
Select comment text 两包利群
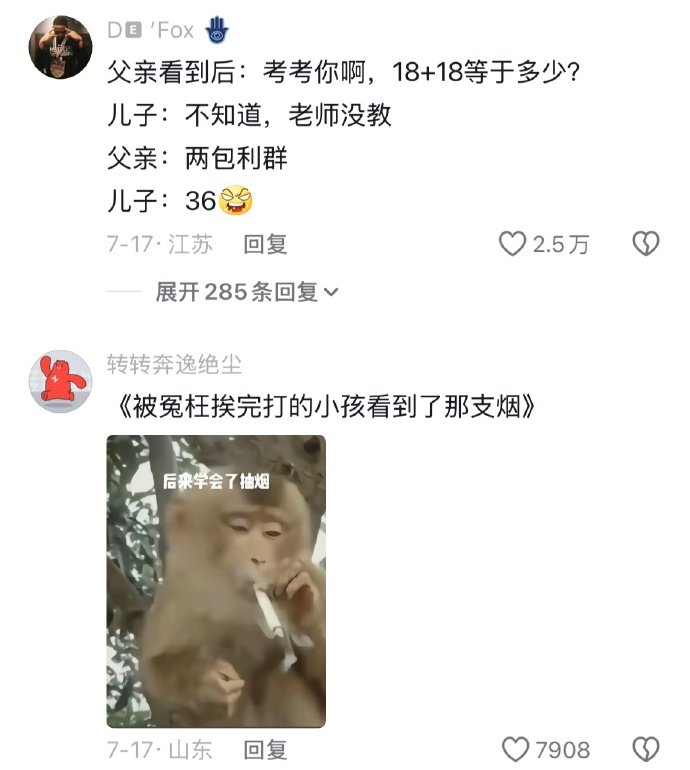pyautogui.click(x=236, y=158)
